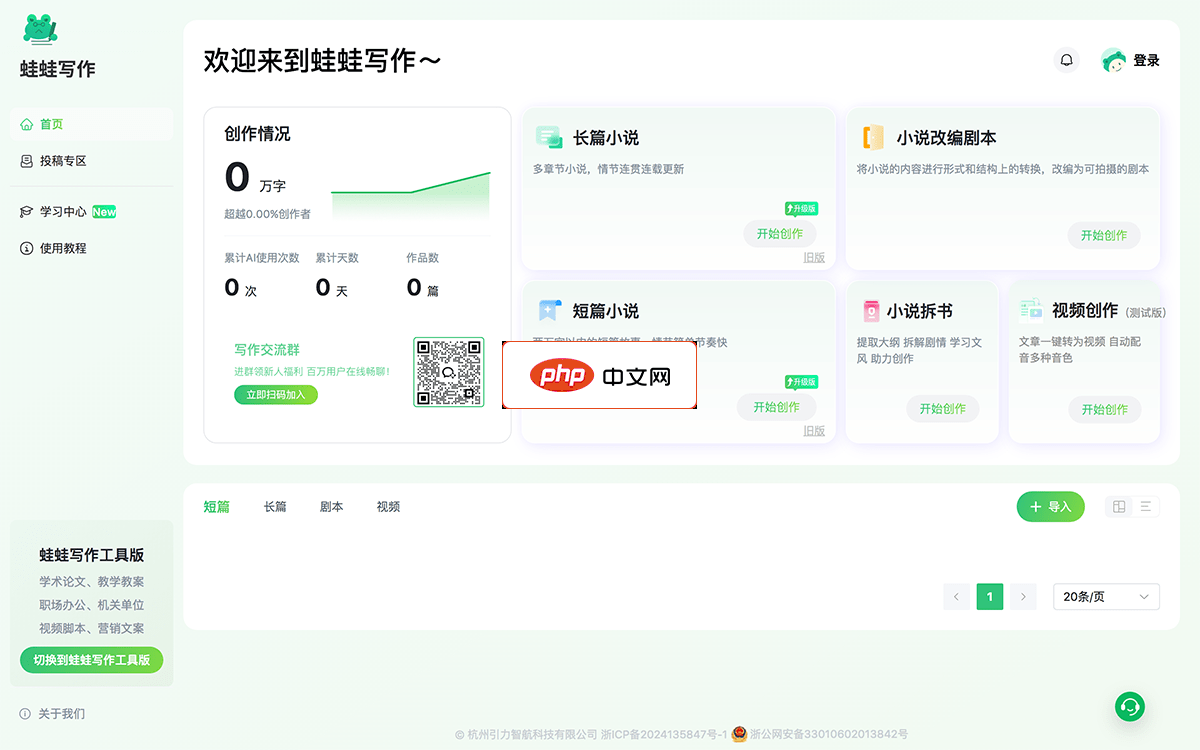The height and width of the screenshot is (750, 1200).
Task: Go to previous page arrow
Action: click(956, 597)
